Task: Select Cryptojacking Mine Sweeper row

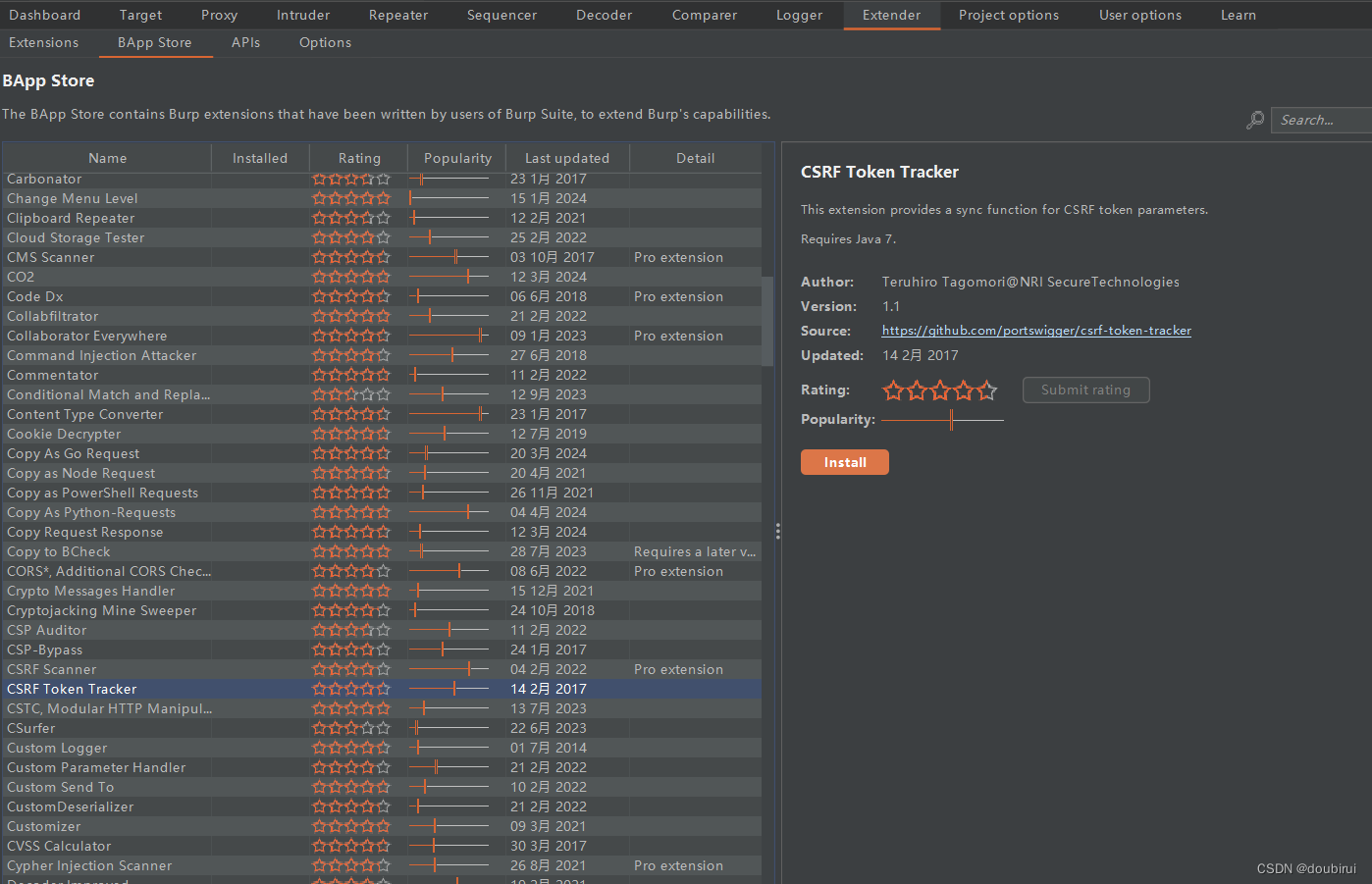Action: [382, 610]
